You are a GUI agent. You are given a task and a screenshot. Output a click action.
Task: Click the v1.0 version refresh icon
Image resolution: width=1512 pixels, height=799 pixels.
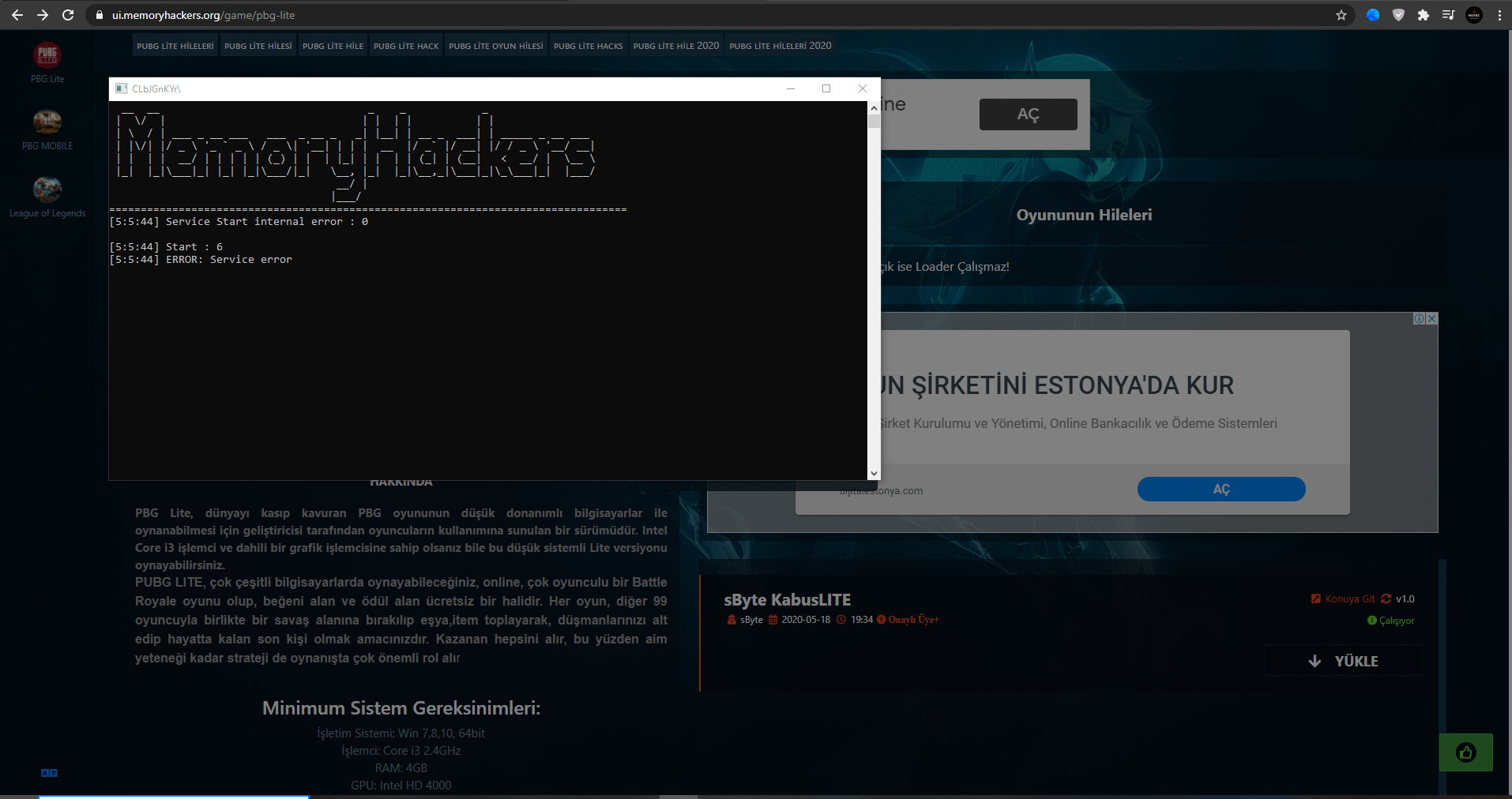click(x=1386, y=598)
